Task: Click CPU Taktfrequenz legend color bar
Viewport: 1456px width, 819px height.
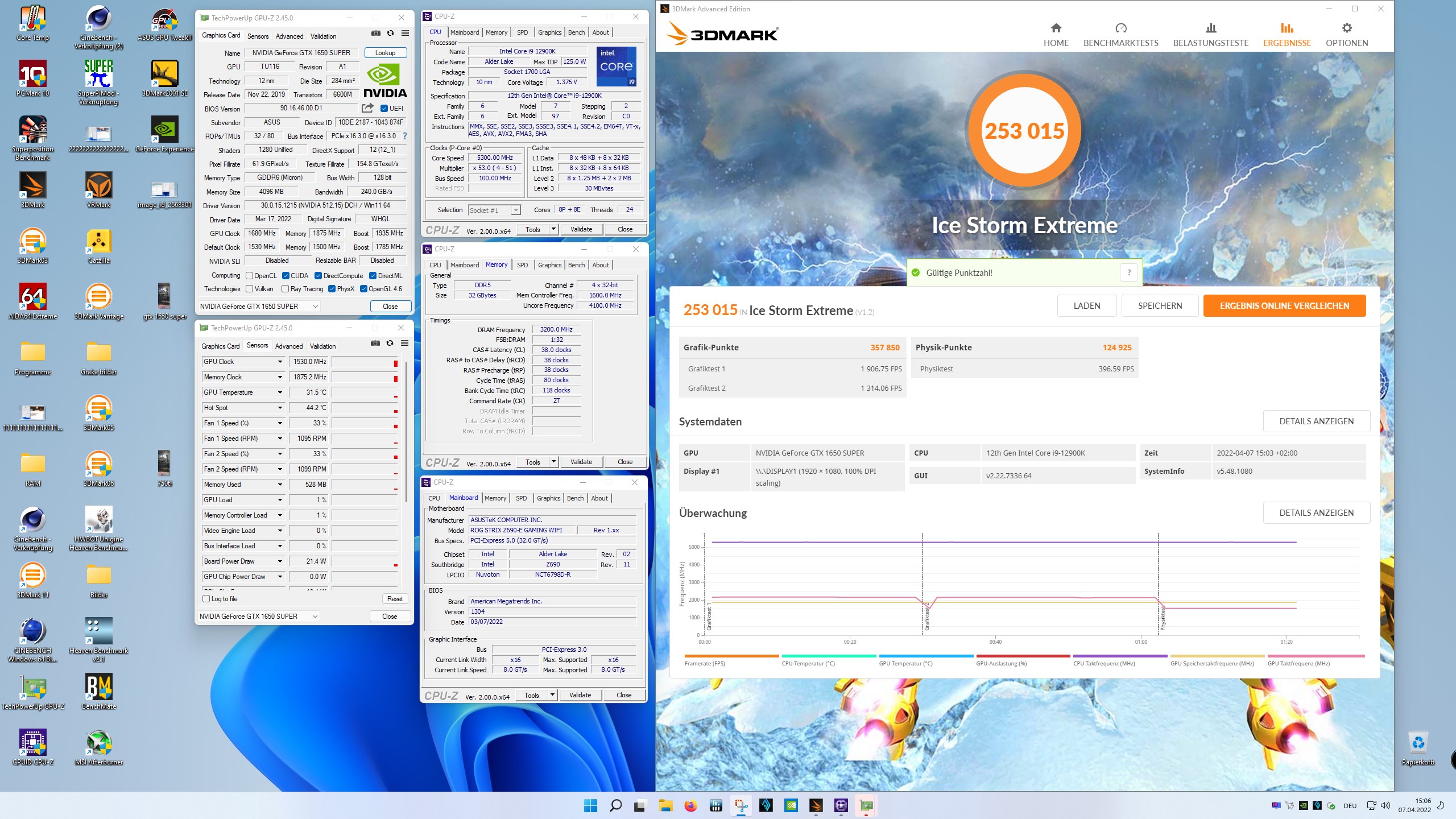Action: click(1120, 656)
